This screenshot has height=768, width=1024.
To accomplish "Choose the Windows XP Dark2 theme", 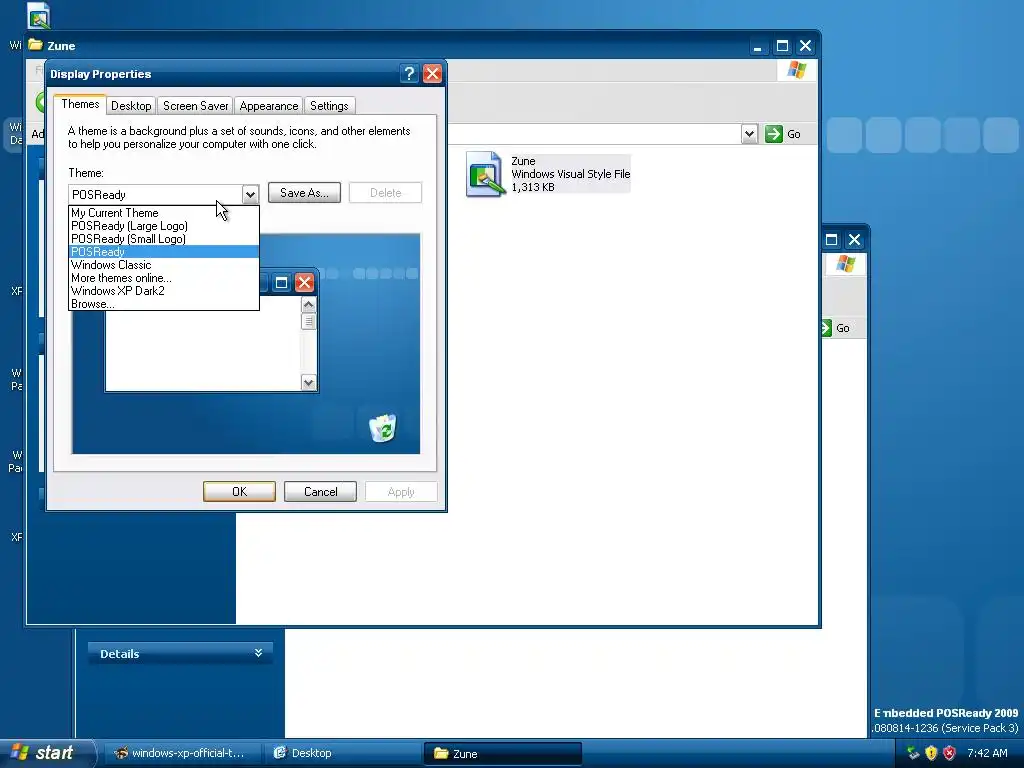I will [x=164, y=291].
